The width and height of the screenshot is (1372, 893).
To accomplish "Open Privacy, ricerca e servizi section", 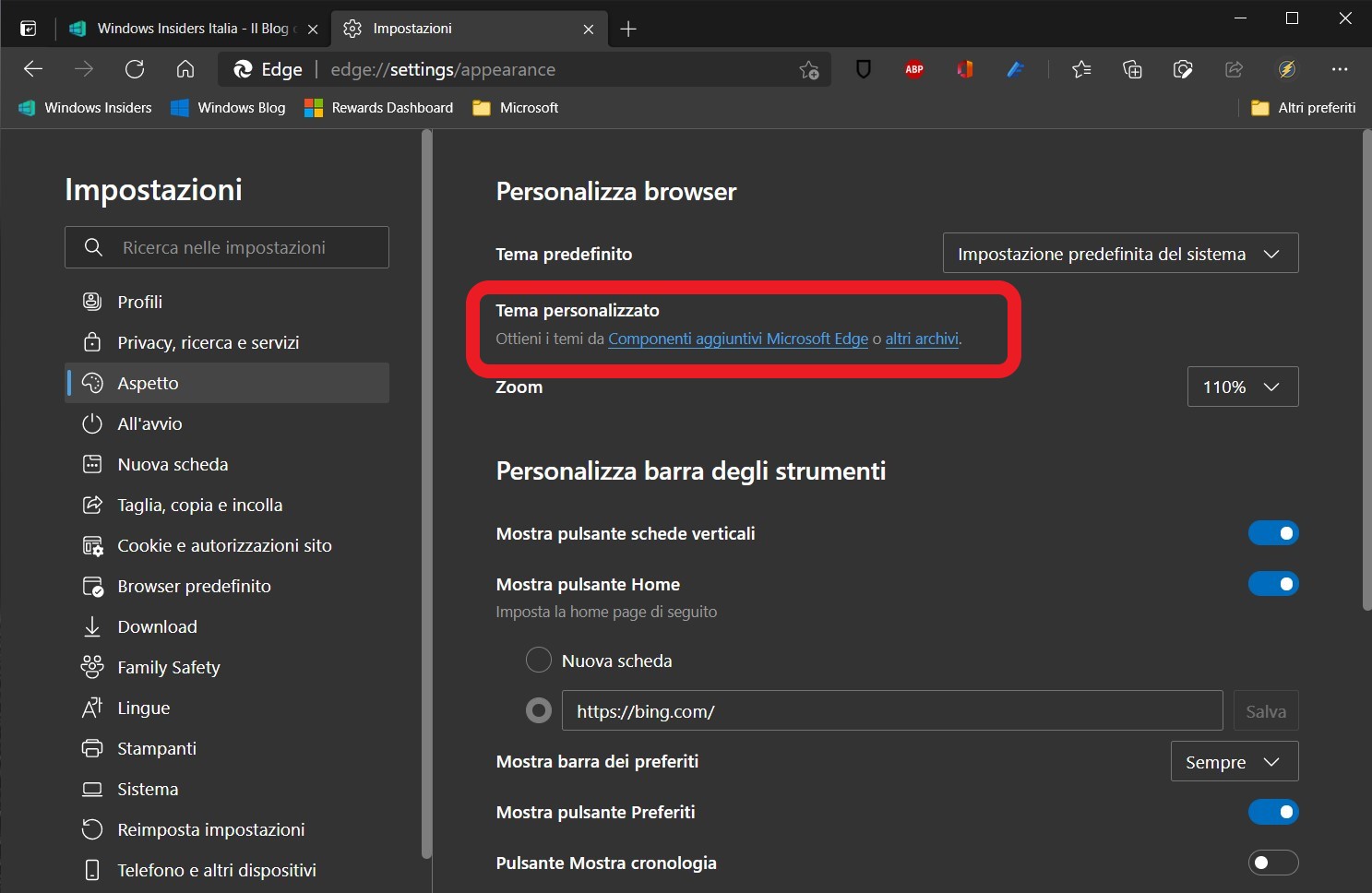I will click(x=227, y=342).
